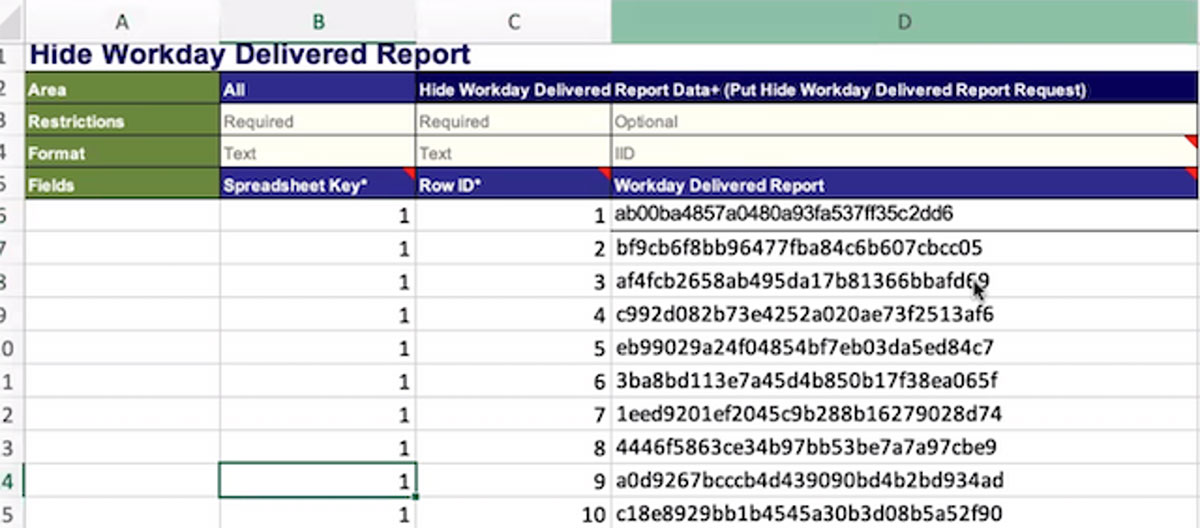Select the report ID starting with 'a0d9267b'
1200x528 pixels.
tap(905, 481)
